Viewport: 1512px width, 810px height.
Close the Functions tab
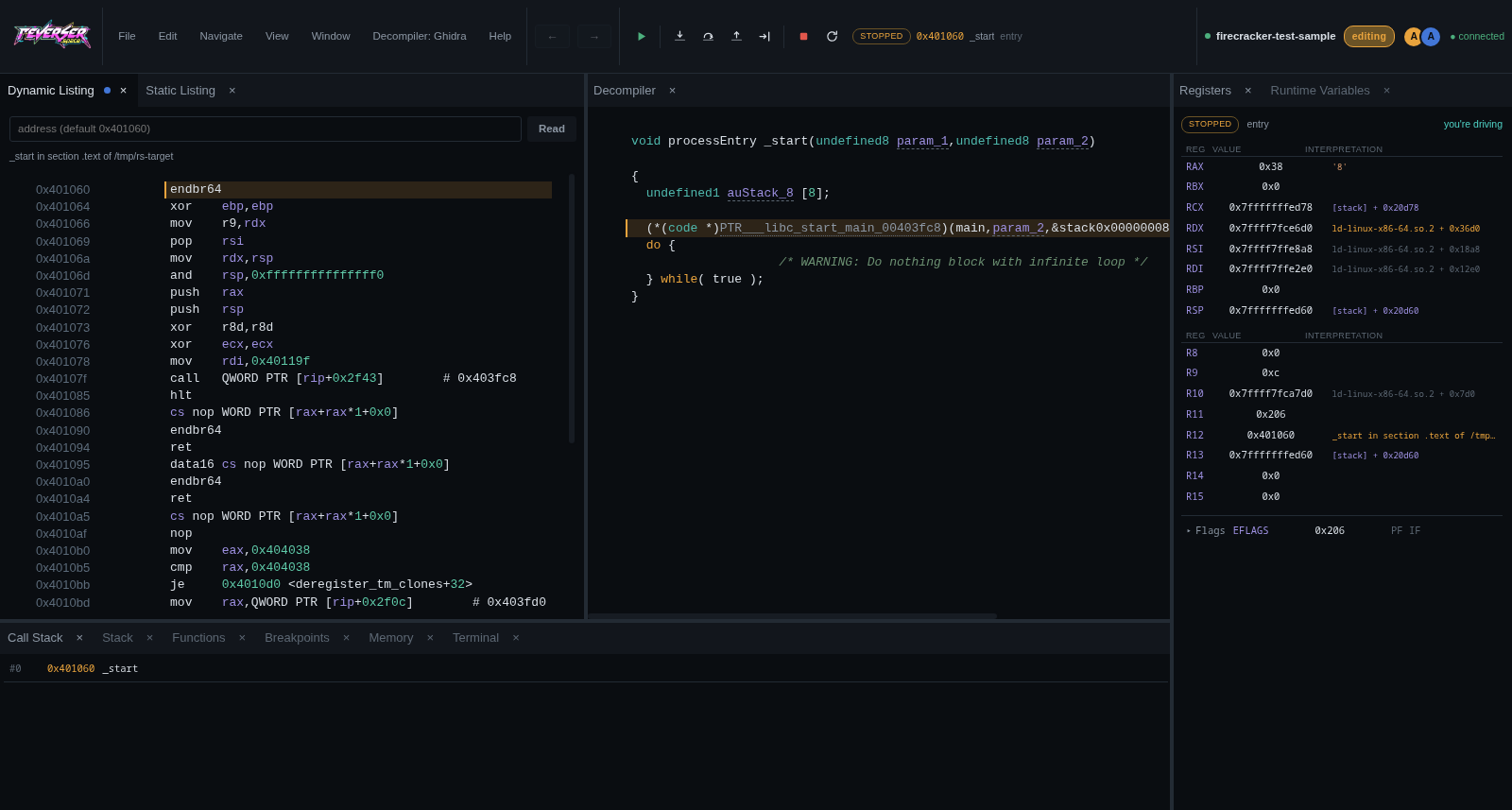(242, 638)
